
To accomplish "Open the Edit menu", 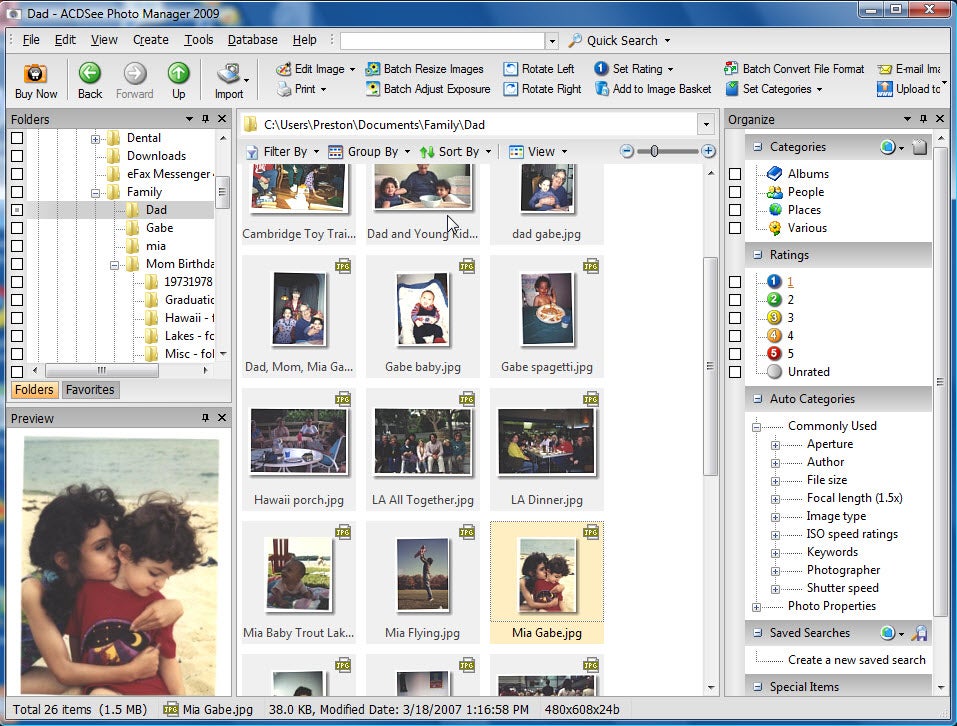I will click(x=65, y=40).
